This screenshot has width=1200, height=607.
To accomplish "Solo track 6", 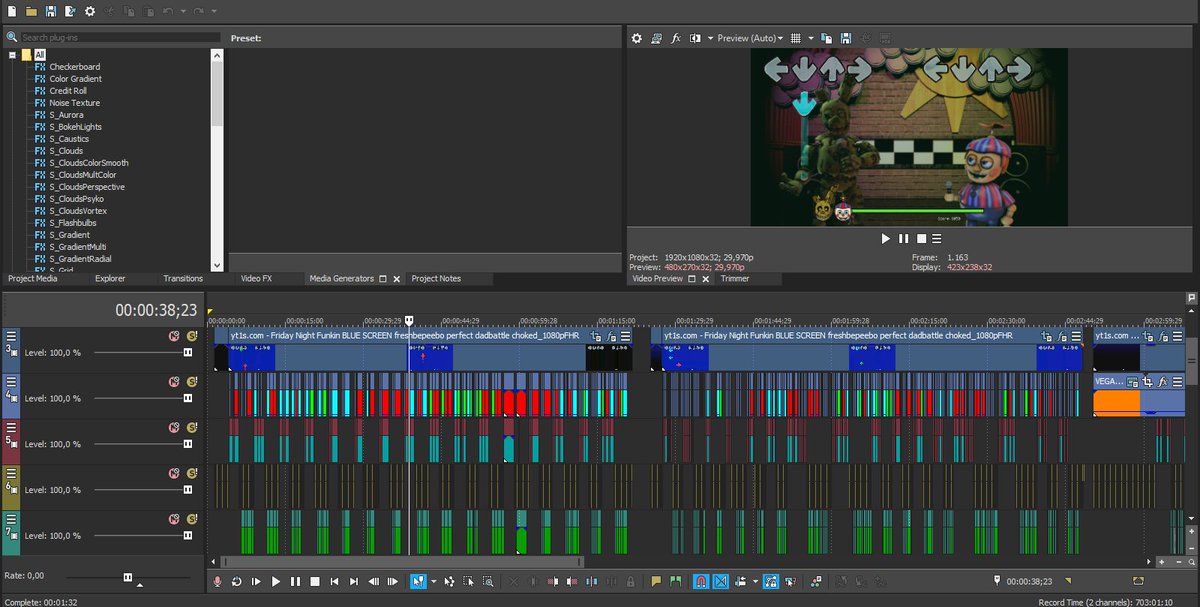I will (191, 474).
